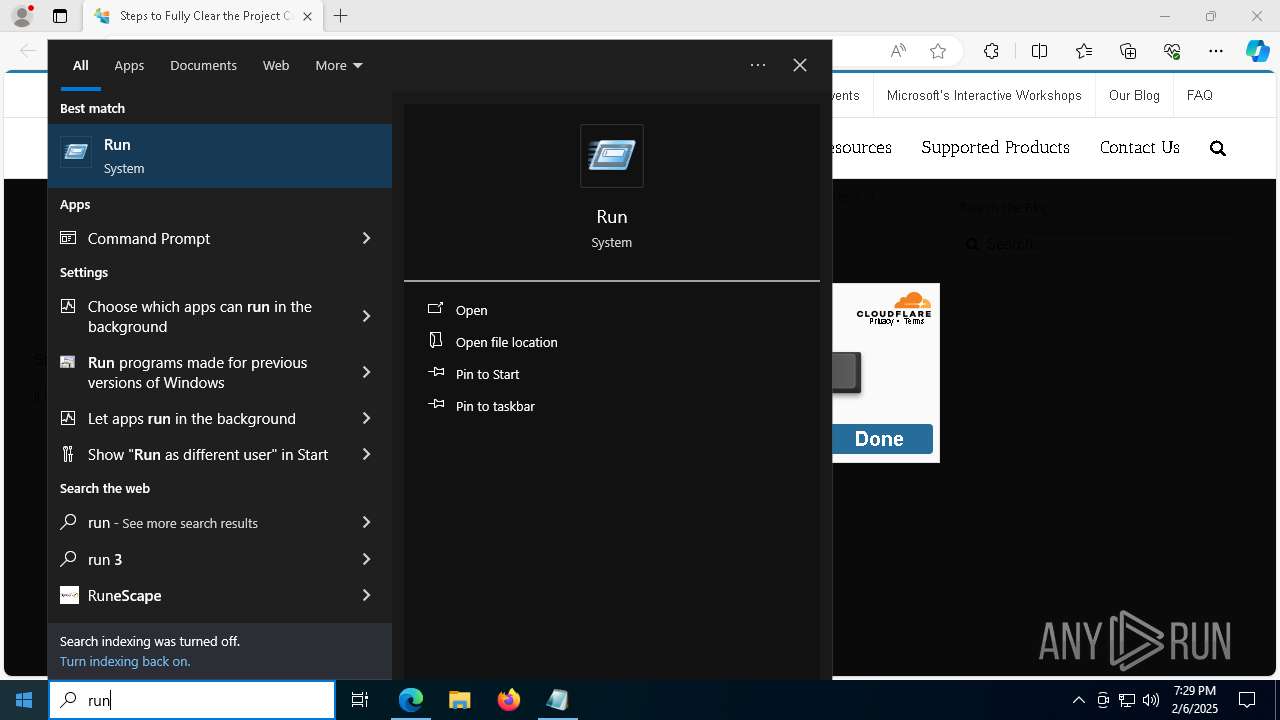Switch to the Apps search tab
The image size is (1280, 720).
tap(129, 65)
